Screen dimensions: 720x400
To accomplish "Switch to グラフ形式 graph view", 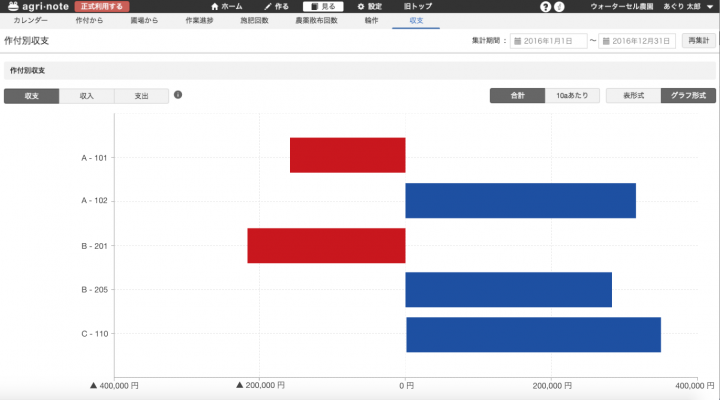I will pyautogui.click(x=688, y=96).
